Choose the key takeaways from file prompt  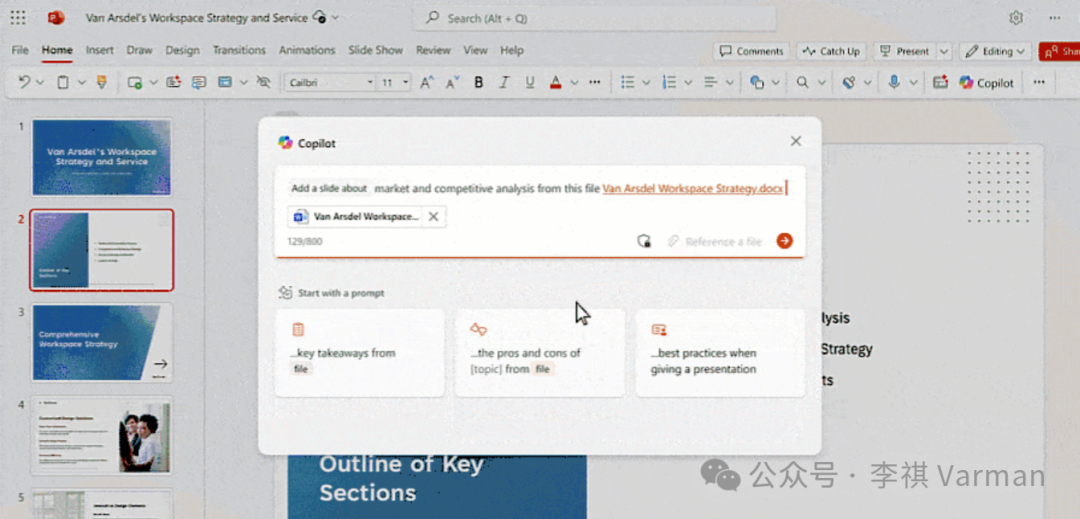click(360, 353)
